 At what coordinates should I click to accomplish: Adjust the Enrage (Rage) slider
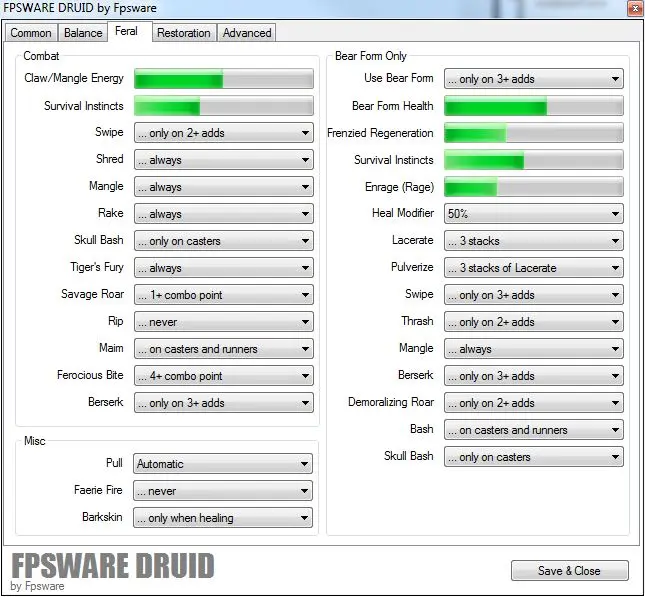[x=534, y=187]
